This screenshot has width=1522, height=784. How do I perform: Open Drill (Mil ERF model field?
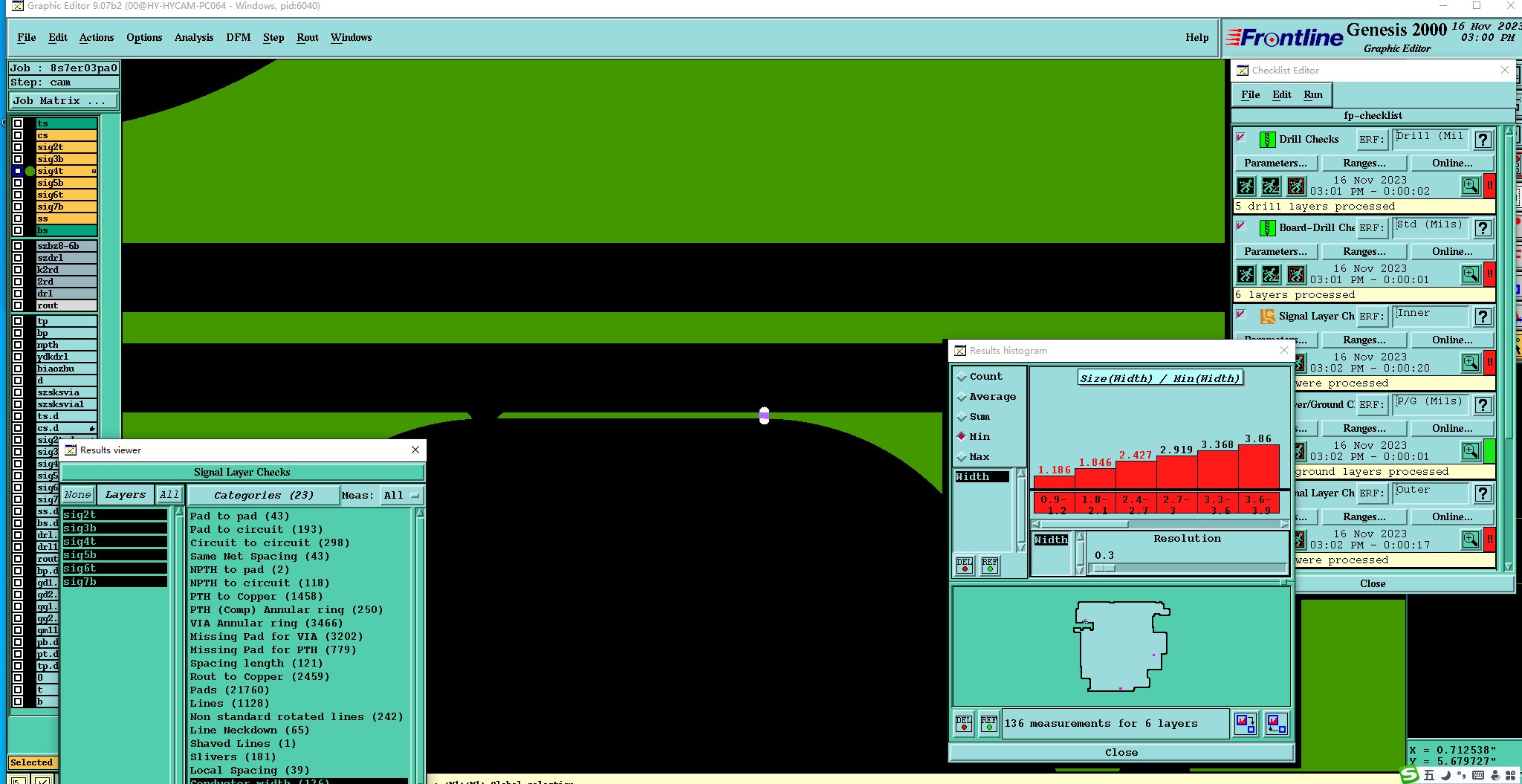pyautogui.click(x=1430, y=139)
